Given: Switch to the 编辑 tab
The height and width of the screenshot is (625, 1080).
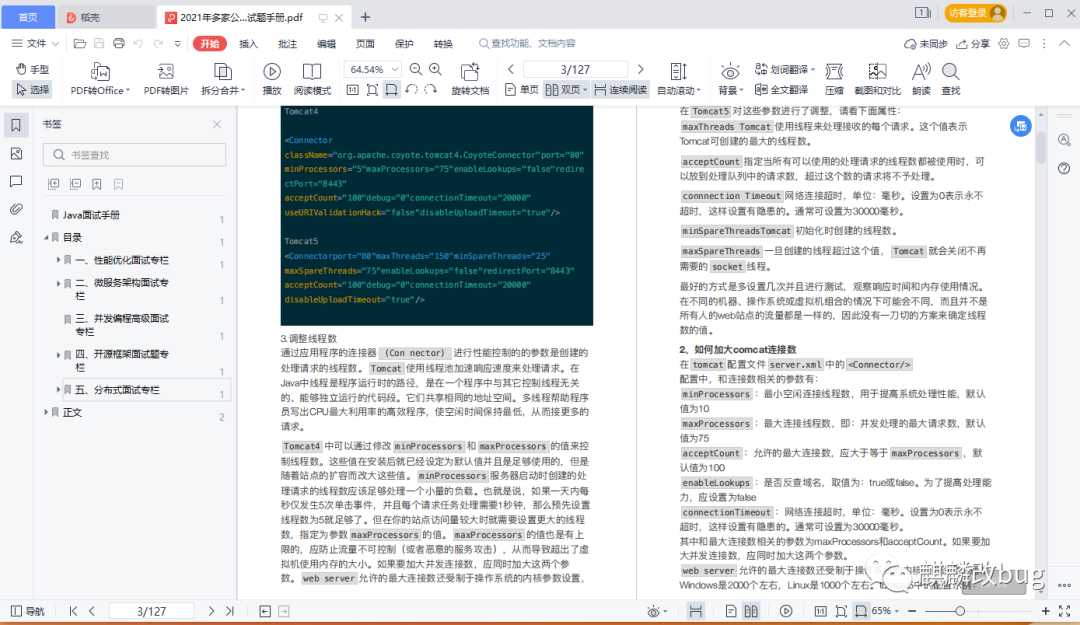Looking at the screenshot, I should (x=326, y=43).
